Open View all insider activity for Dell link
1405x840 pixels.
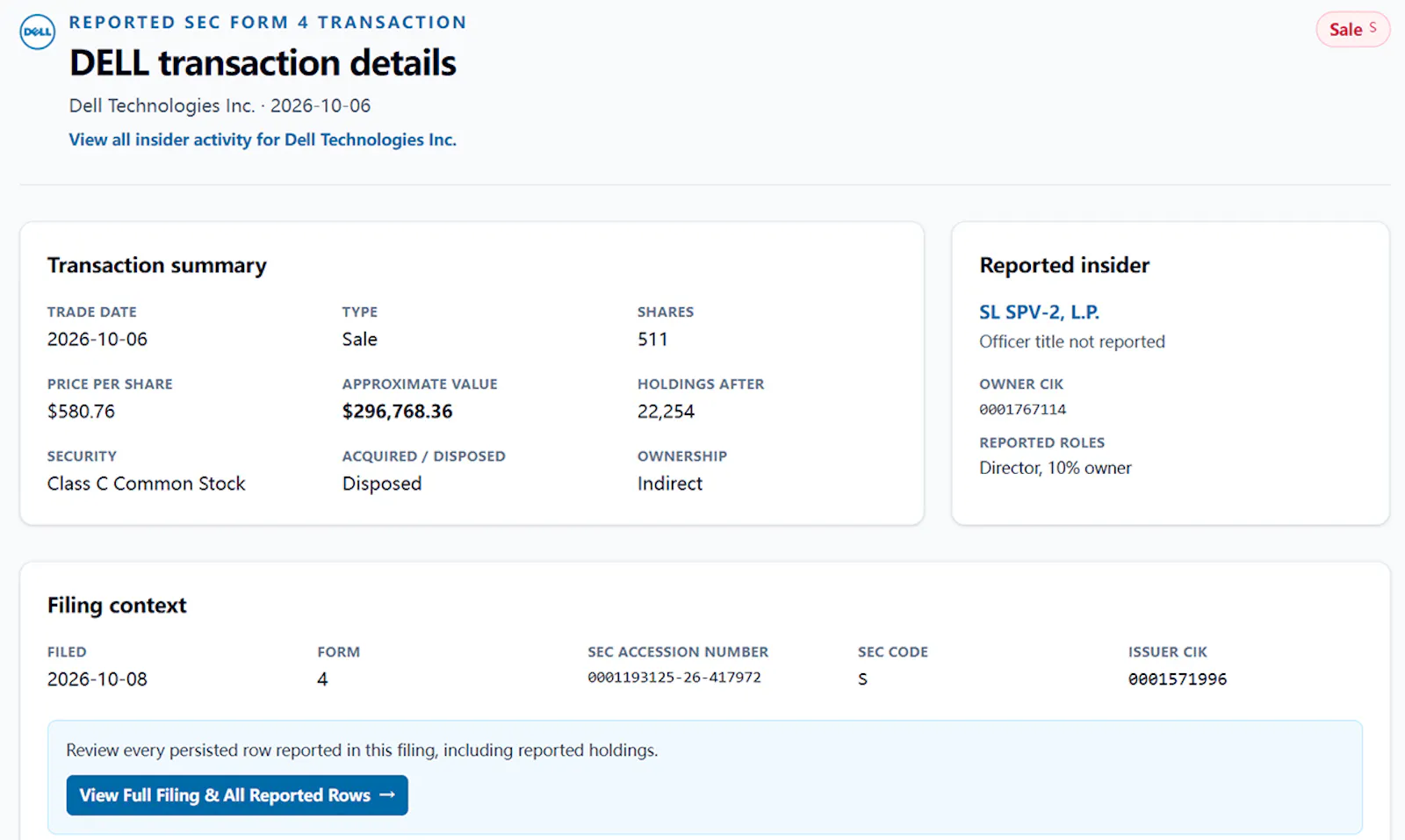tap(263, 140)
